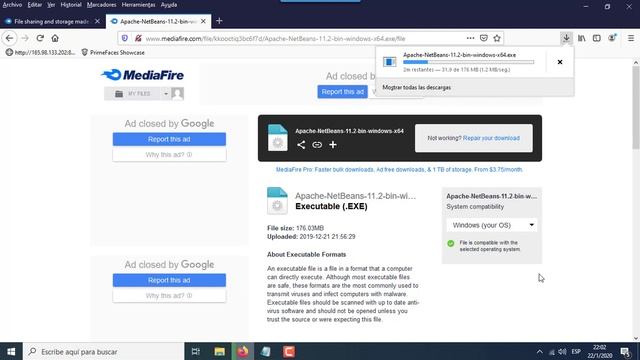This screenshot has width=640, height=360.
Task: Open the Ver menu
Action: (x=51, y=5)
